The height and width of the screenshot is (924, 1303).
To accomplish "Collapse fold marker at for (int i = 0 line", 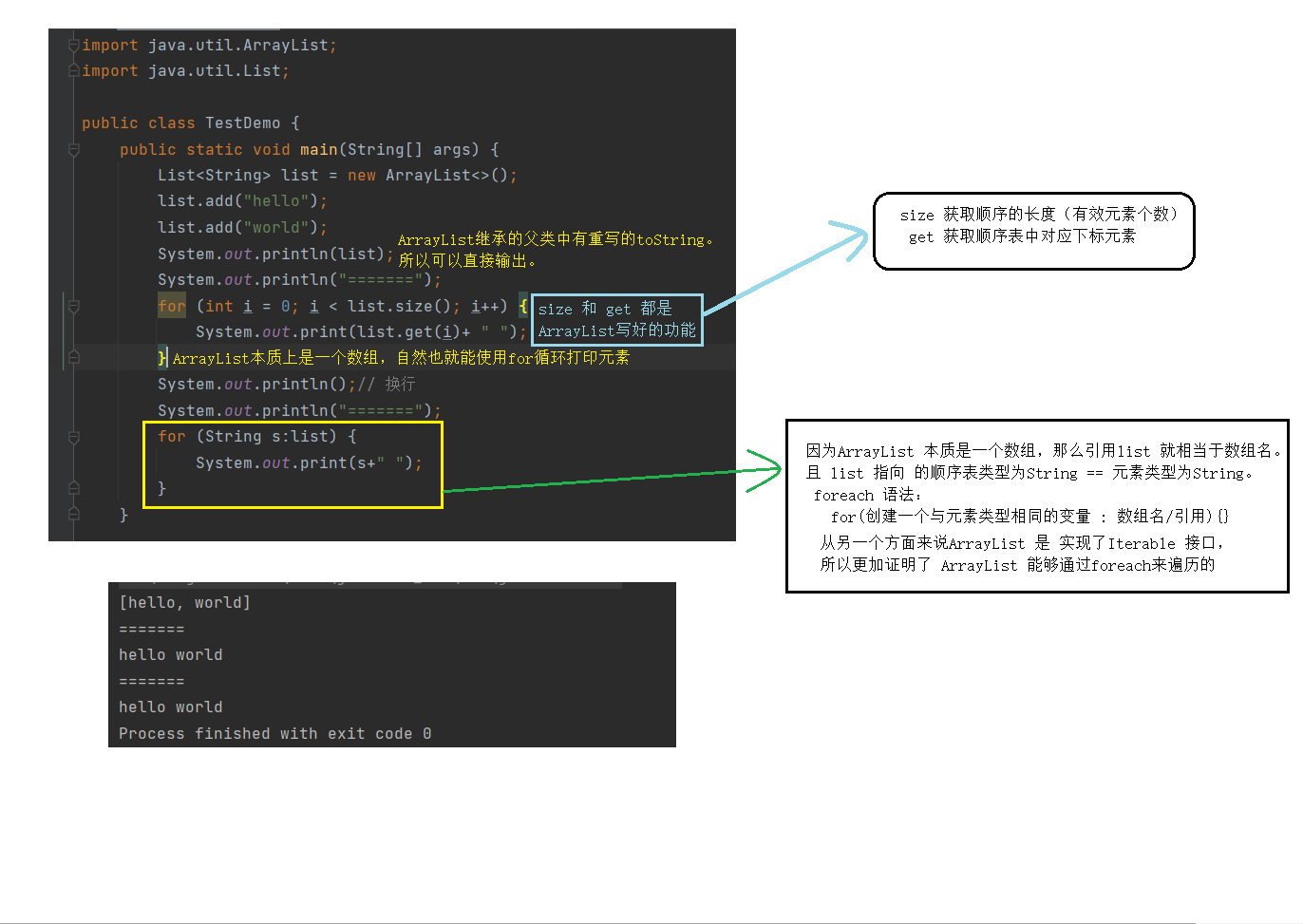I will pyautogui.click(x=74, y=306).
